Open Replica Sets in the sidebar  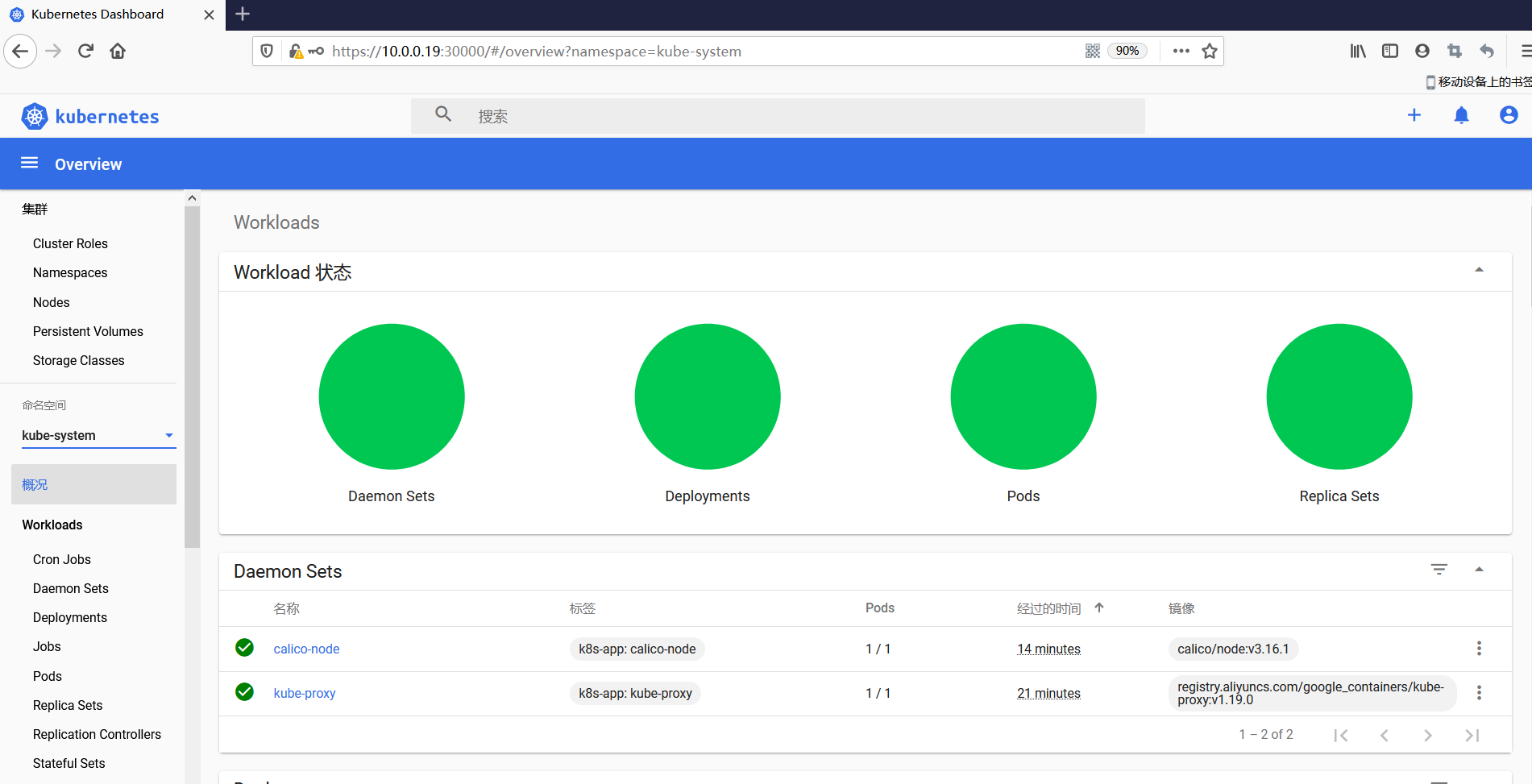[x=68, y=705]
